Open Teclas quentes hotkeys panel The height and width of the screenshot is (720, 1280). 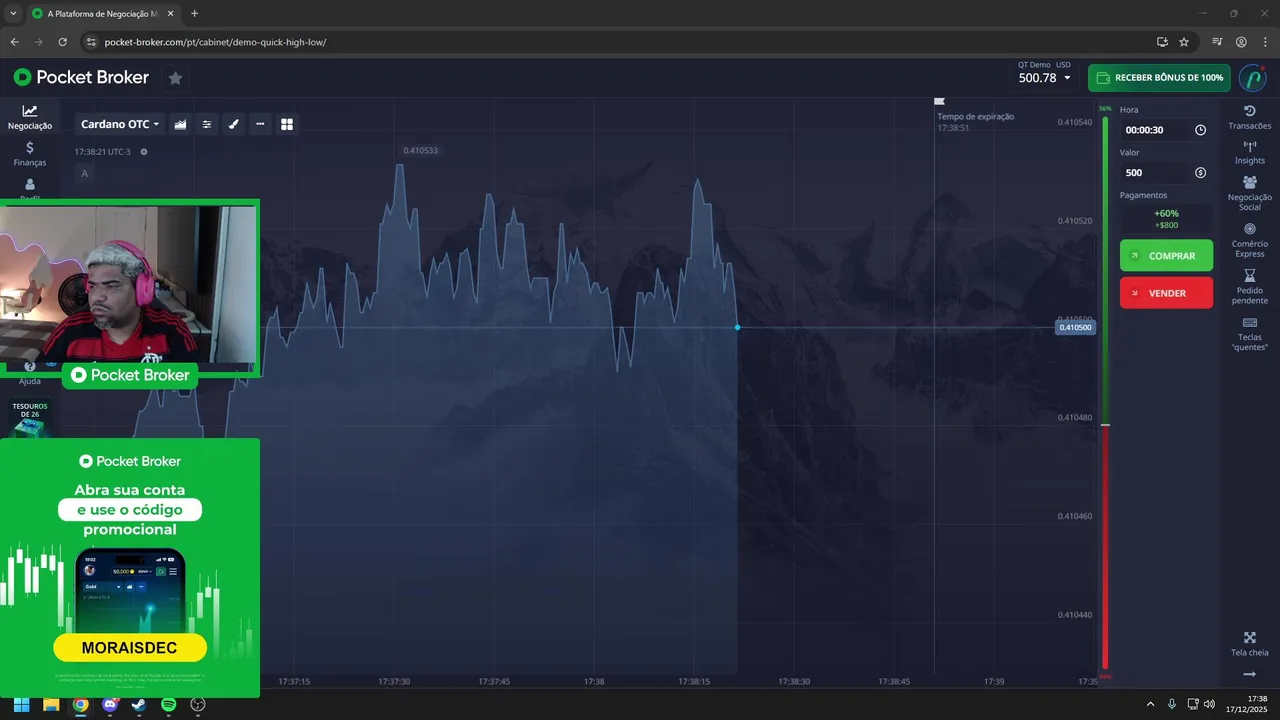tap(1249, 334)
